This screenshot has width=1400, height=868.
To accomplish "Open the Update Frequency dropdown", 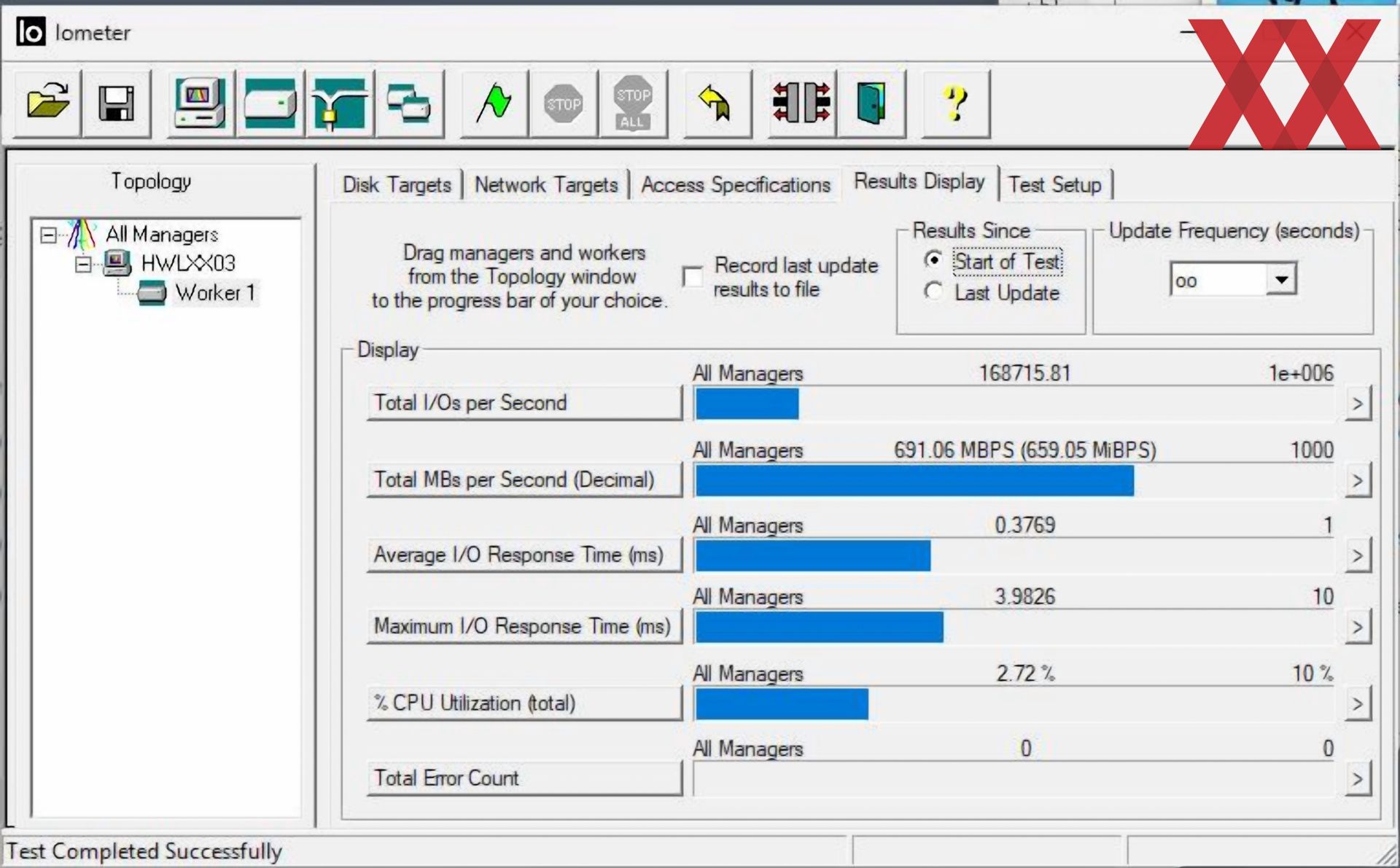I will point(1280,280).
